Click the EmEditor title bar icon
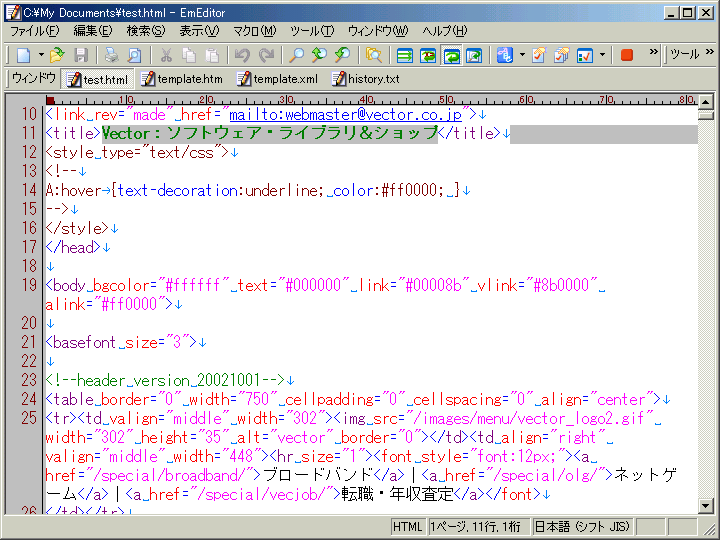Viewport: 720px width, 540px height. pos(12,12)
